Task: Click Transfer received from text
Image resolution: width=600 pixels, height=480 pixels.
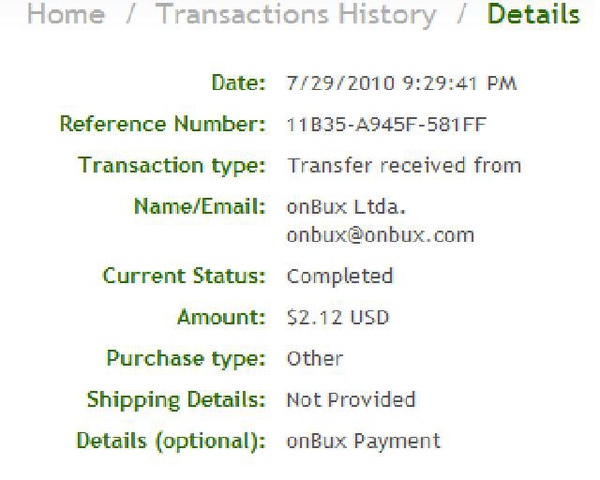Action: (x=404, y=166)
